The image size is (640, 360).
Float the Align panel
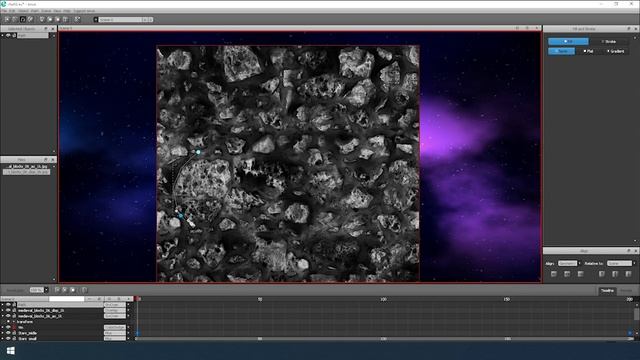pos(629,251)
